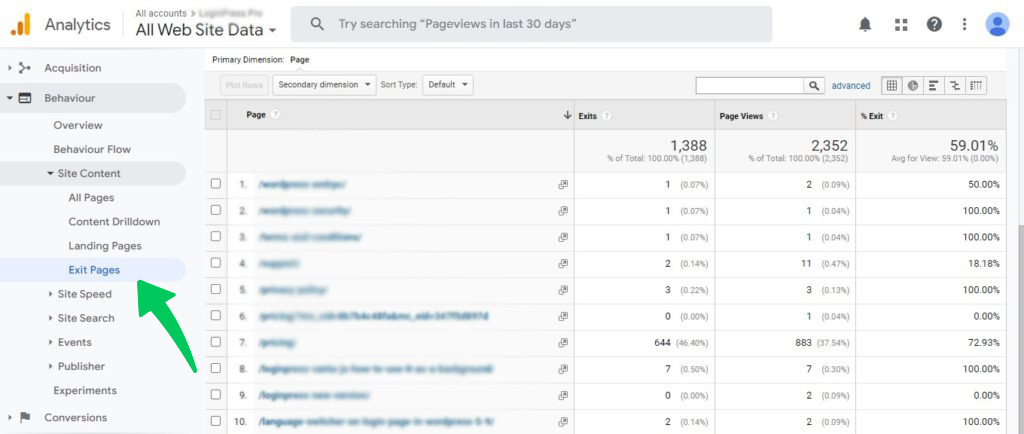Switch to Comparison view
The image size is (1024, 434).
[955, 85]
